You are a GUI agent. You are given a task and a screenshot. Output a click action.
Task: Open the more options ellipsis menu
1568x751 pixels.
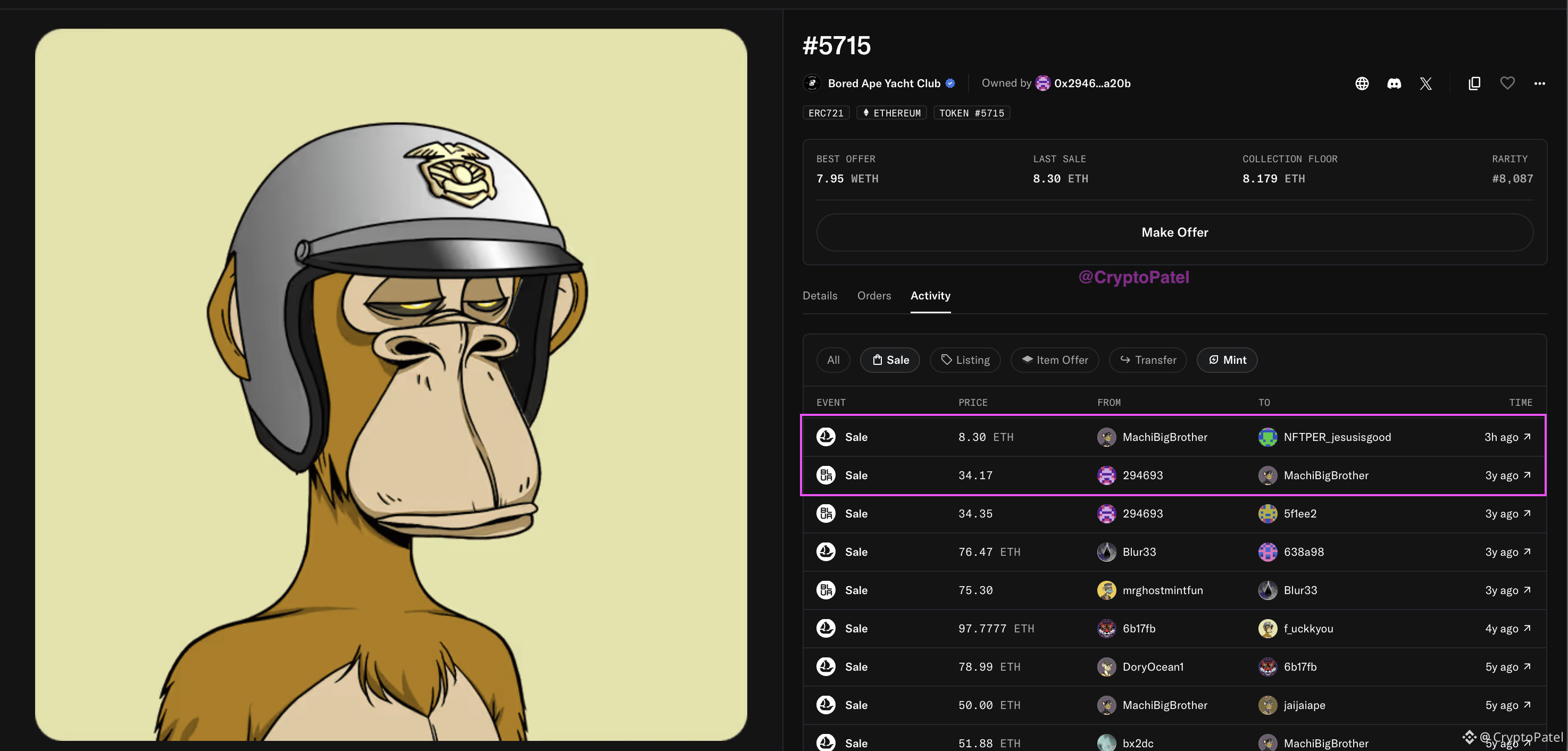click(x=1539, y=84)
